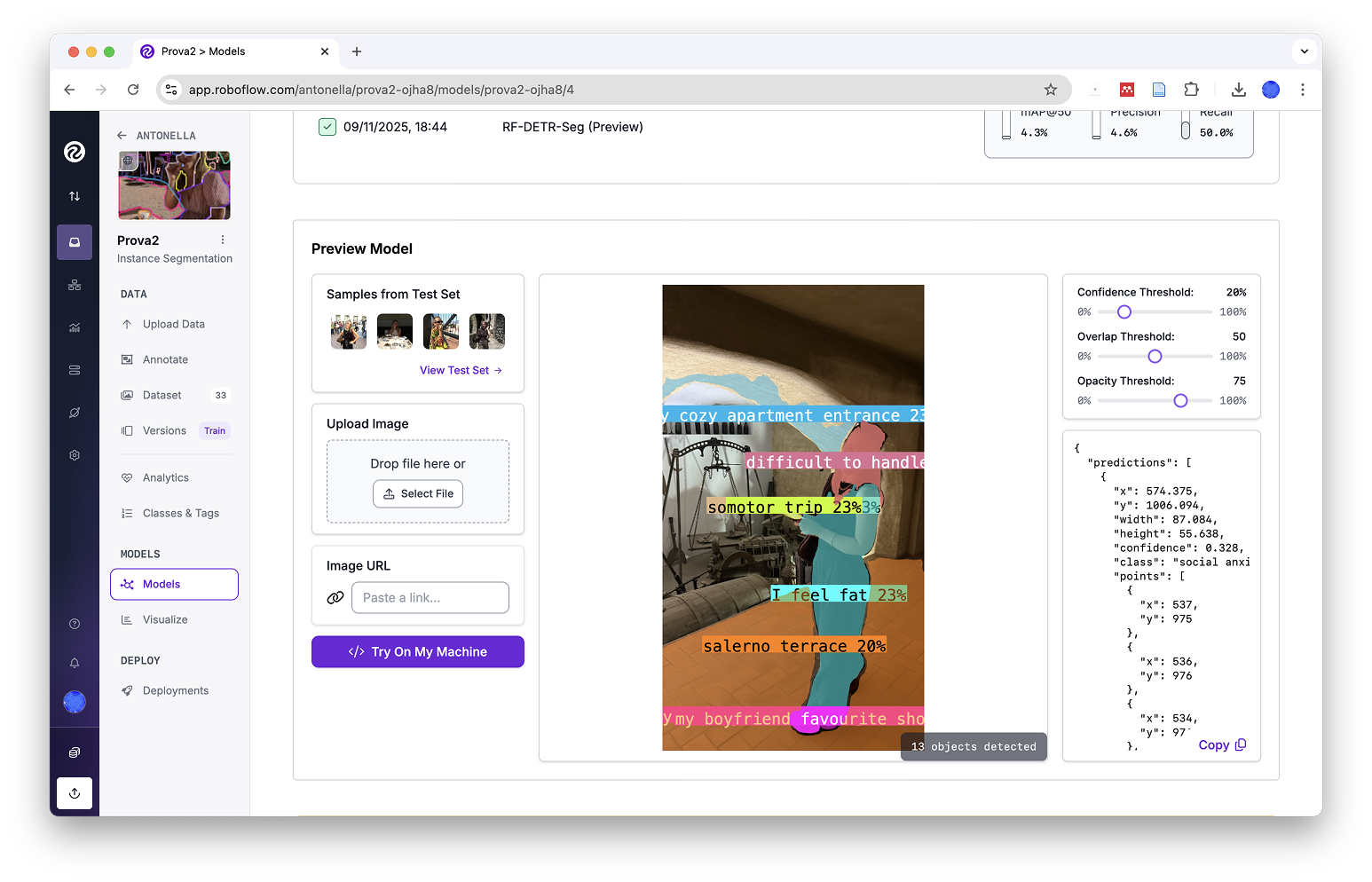Adjust the Opacity Threshold slider handle
Screen dimensions: 1372x882
coord(1180,400)
